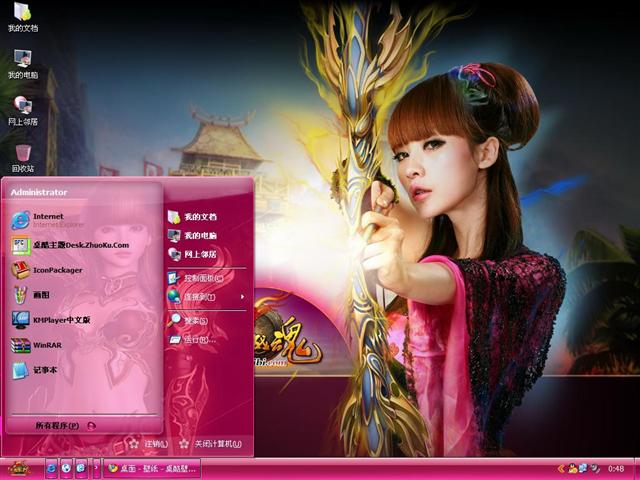
Task: Click the third quick launch icon
Action: click(x=81, y=469)
